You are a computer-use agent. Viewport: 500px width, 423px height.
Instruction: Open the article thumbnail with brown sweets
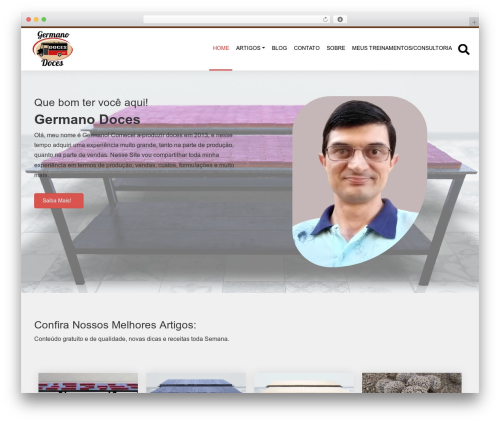[412, 383]
